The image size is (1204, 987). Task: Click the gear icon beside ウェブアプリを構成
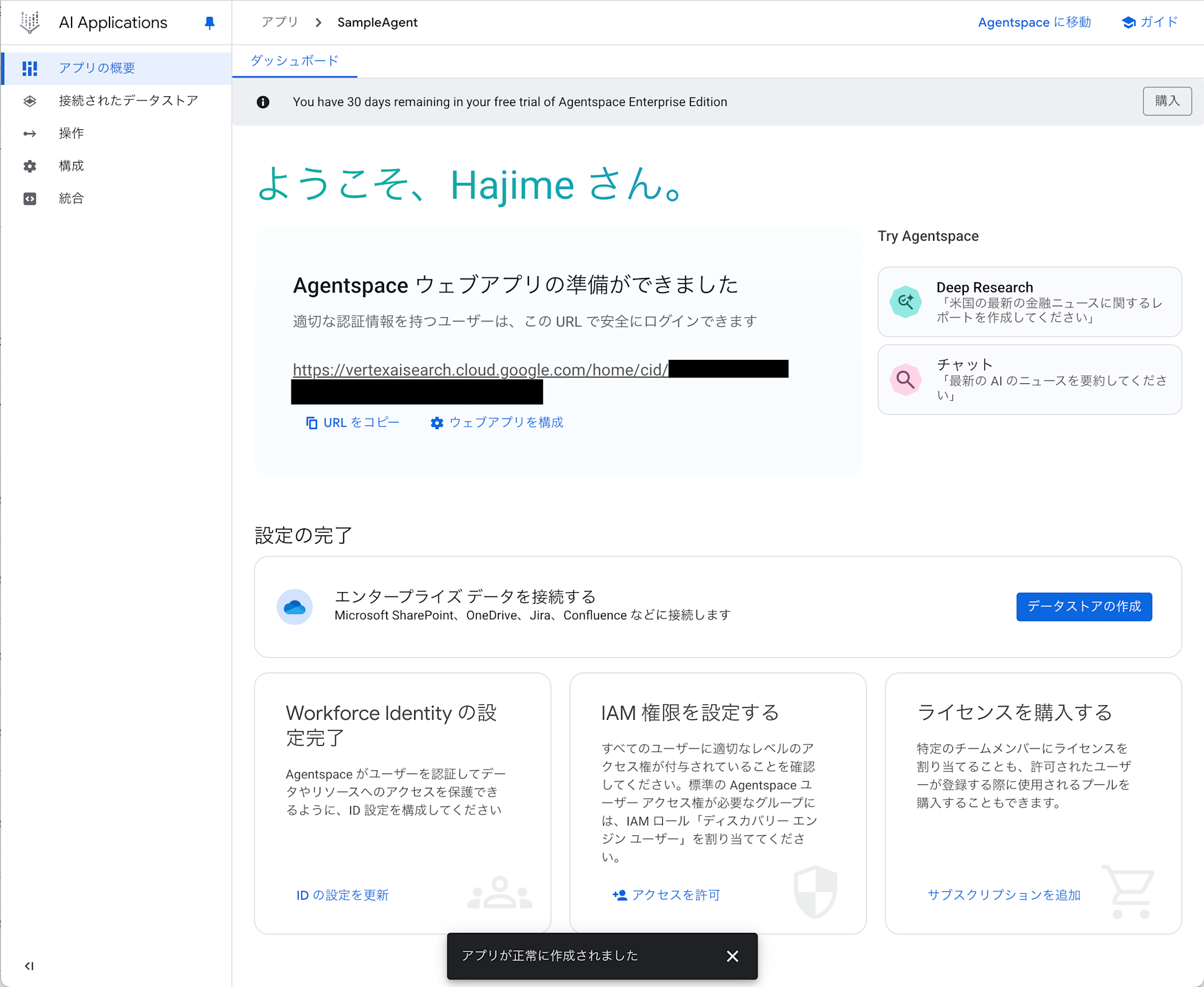coord(437,423)
